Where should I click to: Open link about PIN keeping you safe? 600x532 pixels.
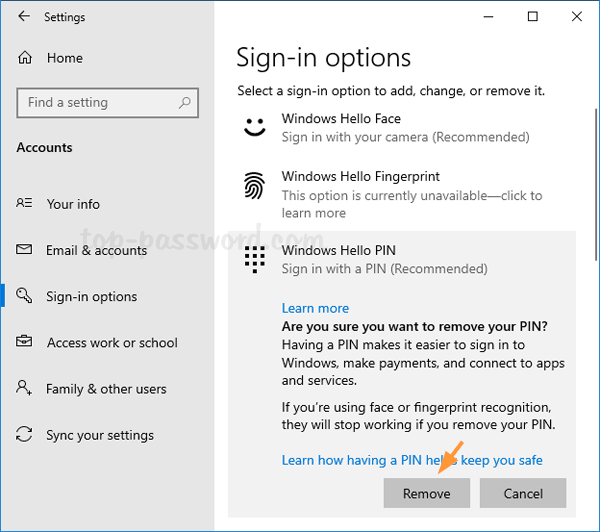point(412,460)
